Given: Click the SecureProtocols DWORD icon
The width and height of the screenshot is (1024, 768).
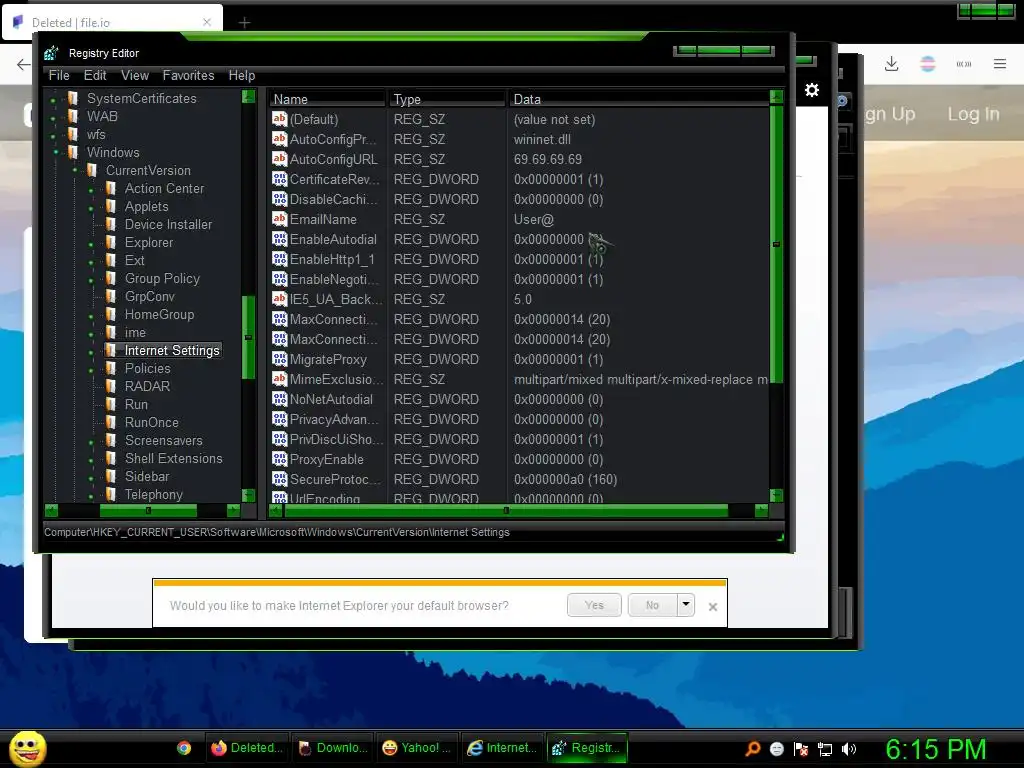Looking at the screenshot, I should pyautogui.click(x=280, y=479).
